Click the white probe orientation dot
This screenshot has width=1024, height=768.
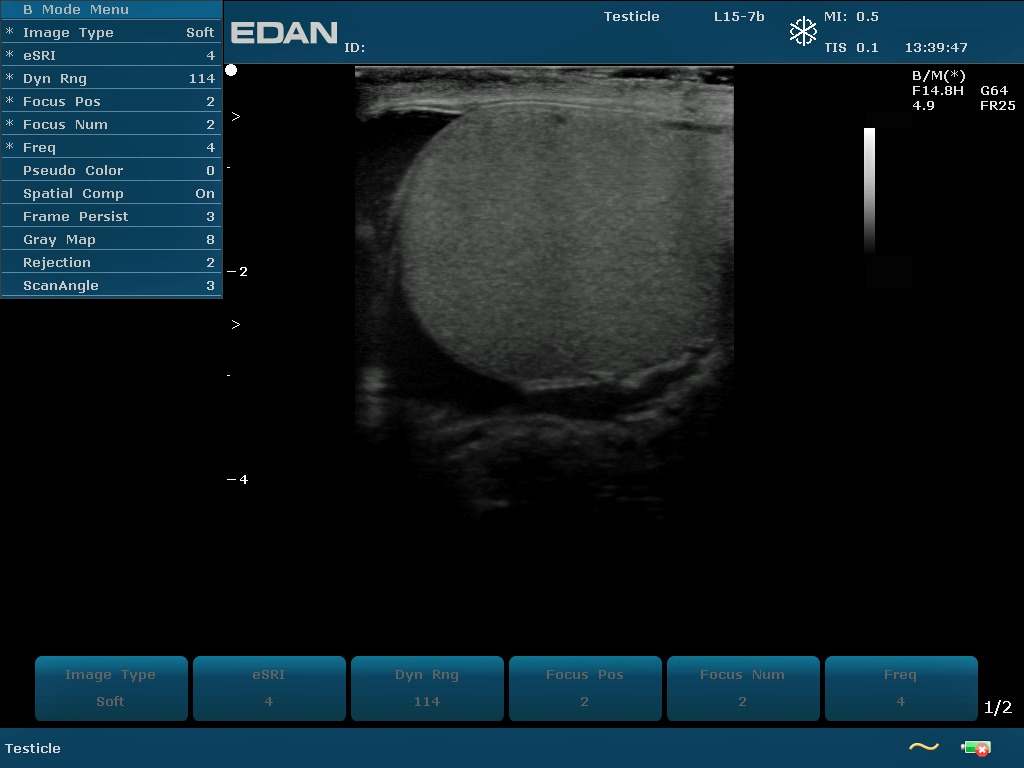[231, 70]
